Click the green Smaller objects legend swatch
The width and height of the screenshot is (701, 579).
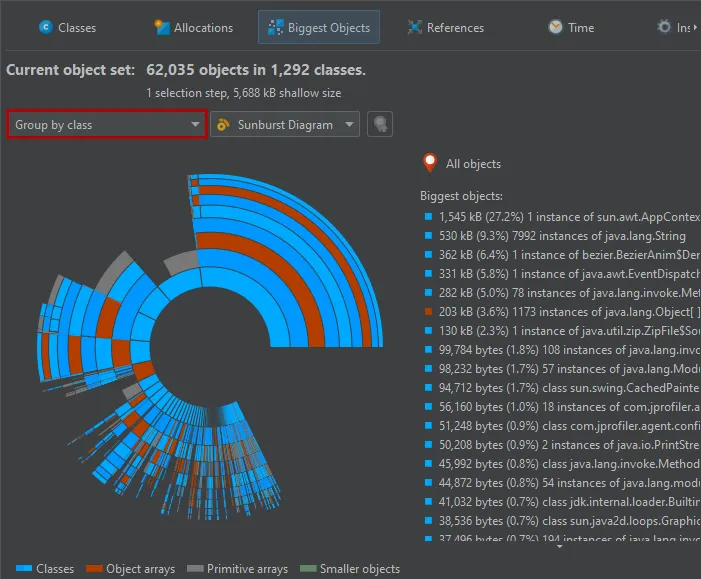click(x=308, y=569)
